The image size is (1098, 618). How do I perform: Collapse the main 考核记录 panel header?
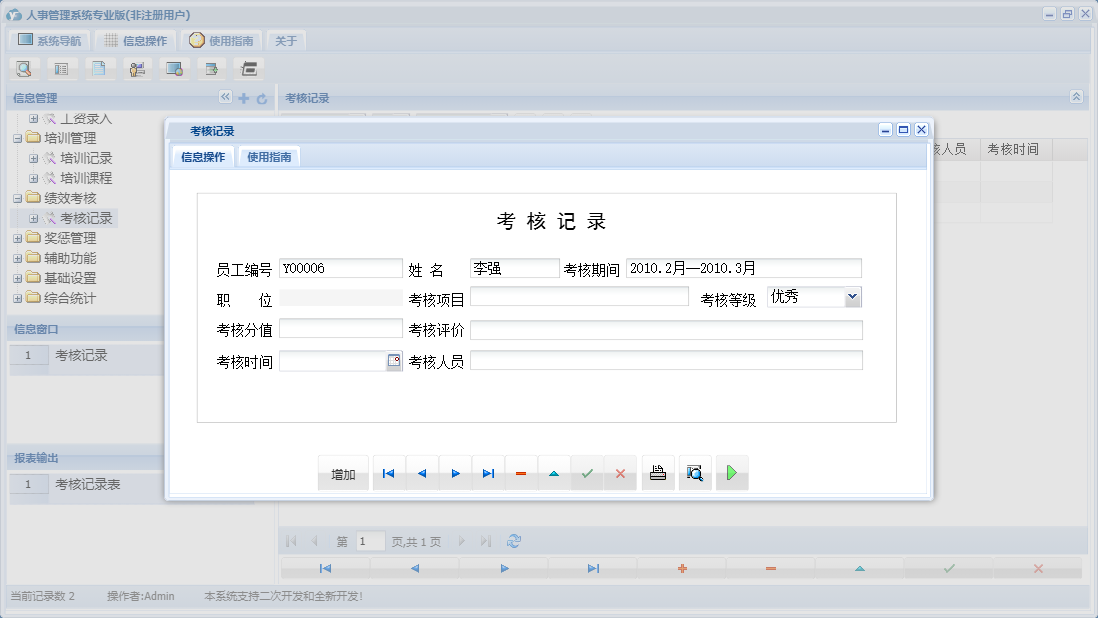point(1076,97)
